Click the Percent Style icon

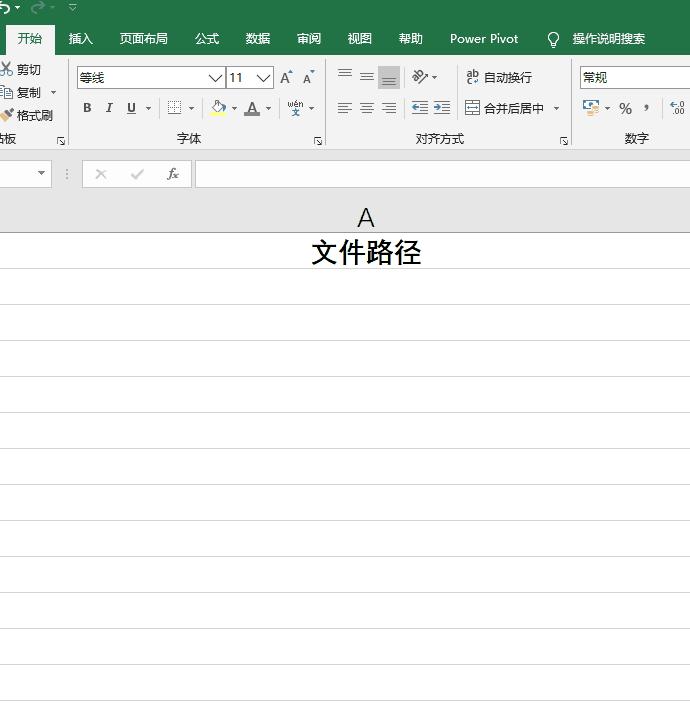tap(625, 109)
